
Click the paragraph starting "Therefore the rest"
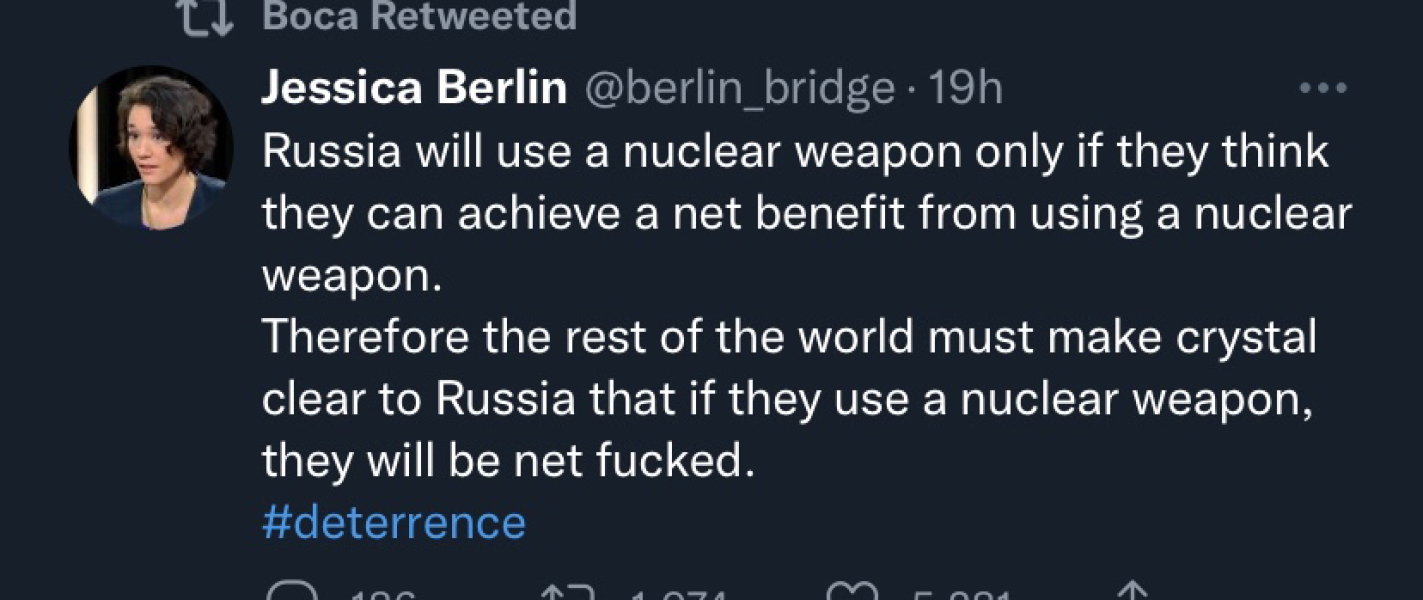(788, 338)
